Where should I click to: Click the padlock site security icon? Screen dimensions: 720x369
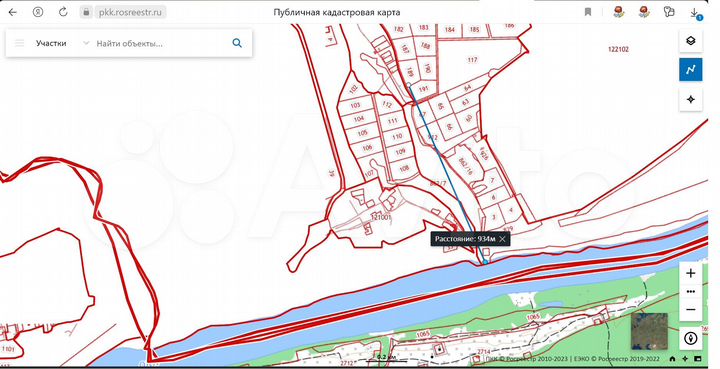point(86,12)
